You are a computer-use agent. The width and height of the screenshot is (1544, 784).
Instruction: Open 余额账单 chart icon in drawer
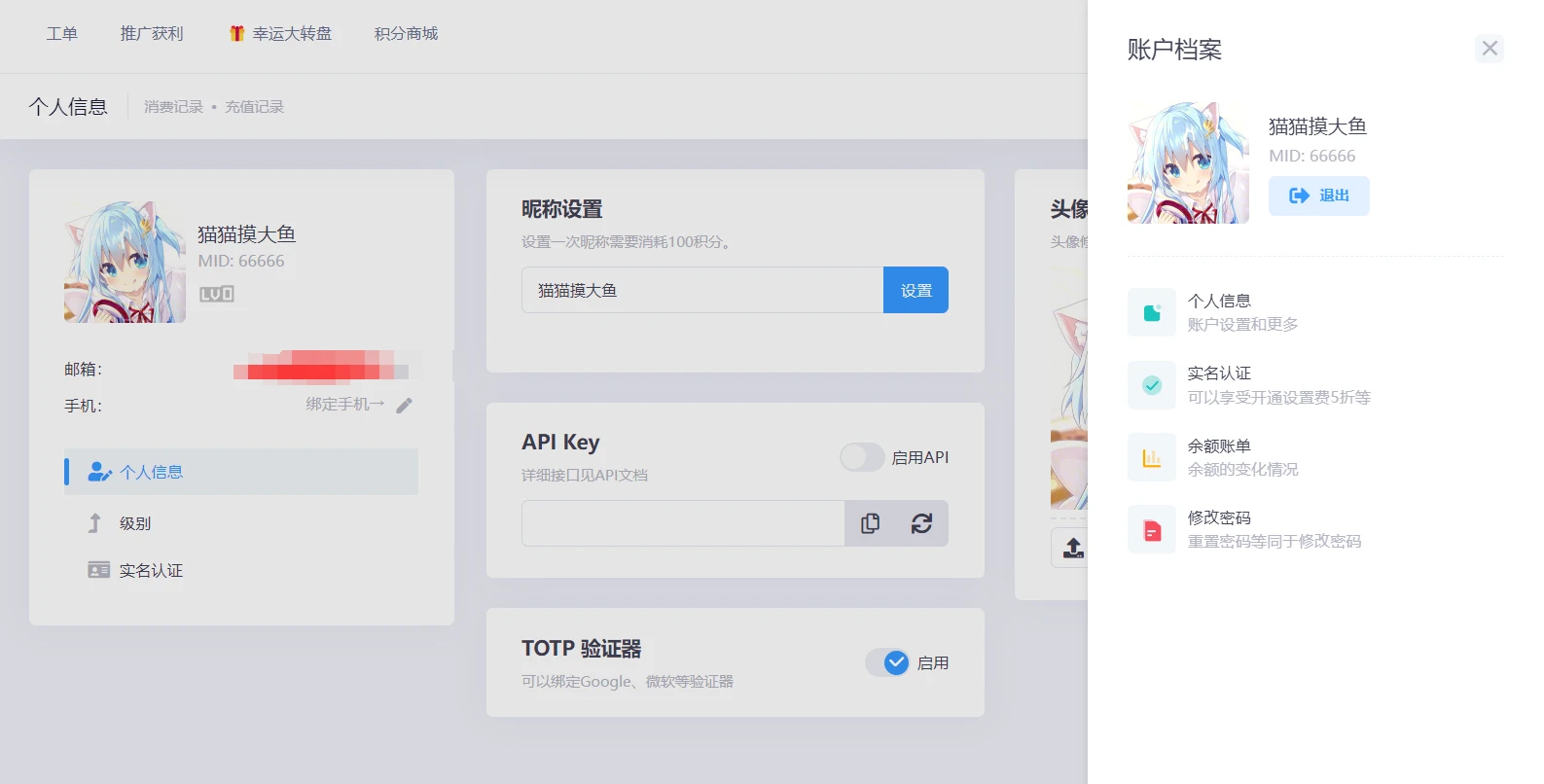(1152, 457)
